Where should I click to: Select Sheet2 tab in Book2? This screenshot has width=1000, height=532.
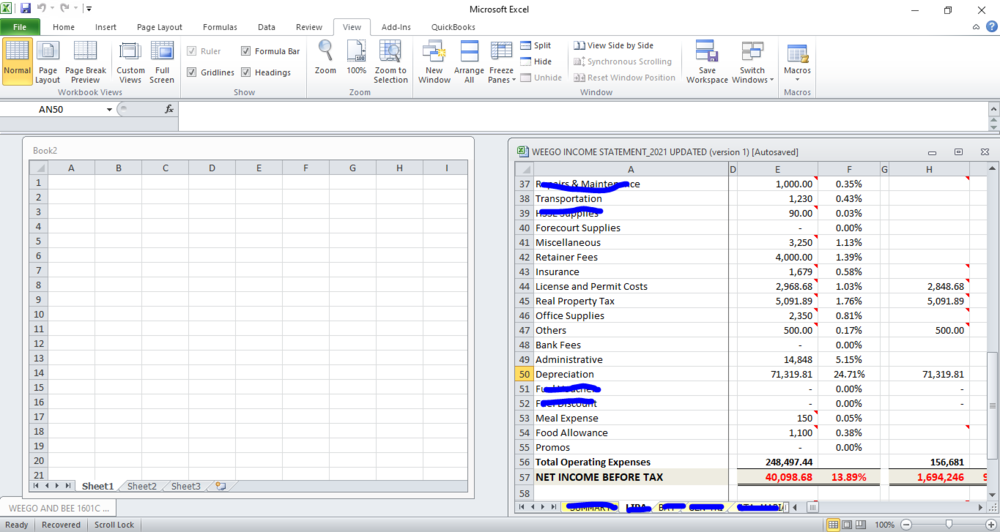tap(142, 486)
